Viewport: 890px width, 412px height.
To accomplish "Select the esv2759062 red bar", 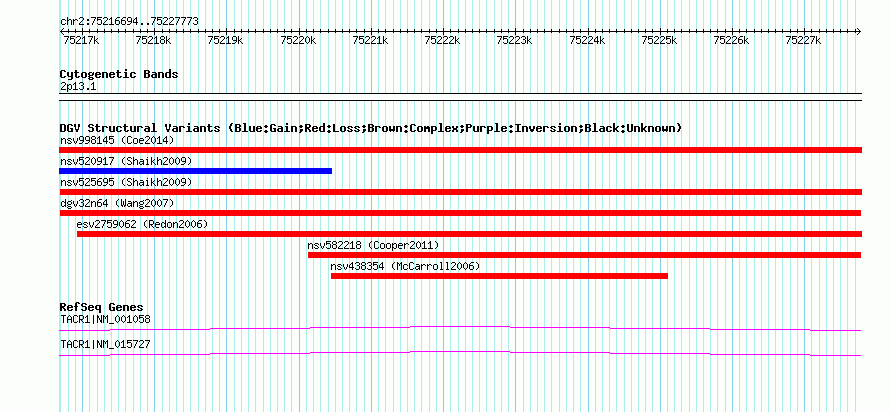I will pyautogui.click(x=469, y=234).
